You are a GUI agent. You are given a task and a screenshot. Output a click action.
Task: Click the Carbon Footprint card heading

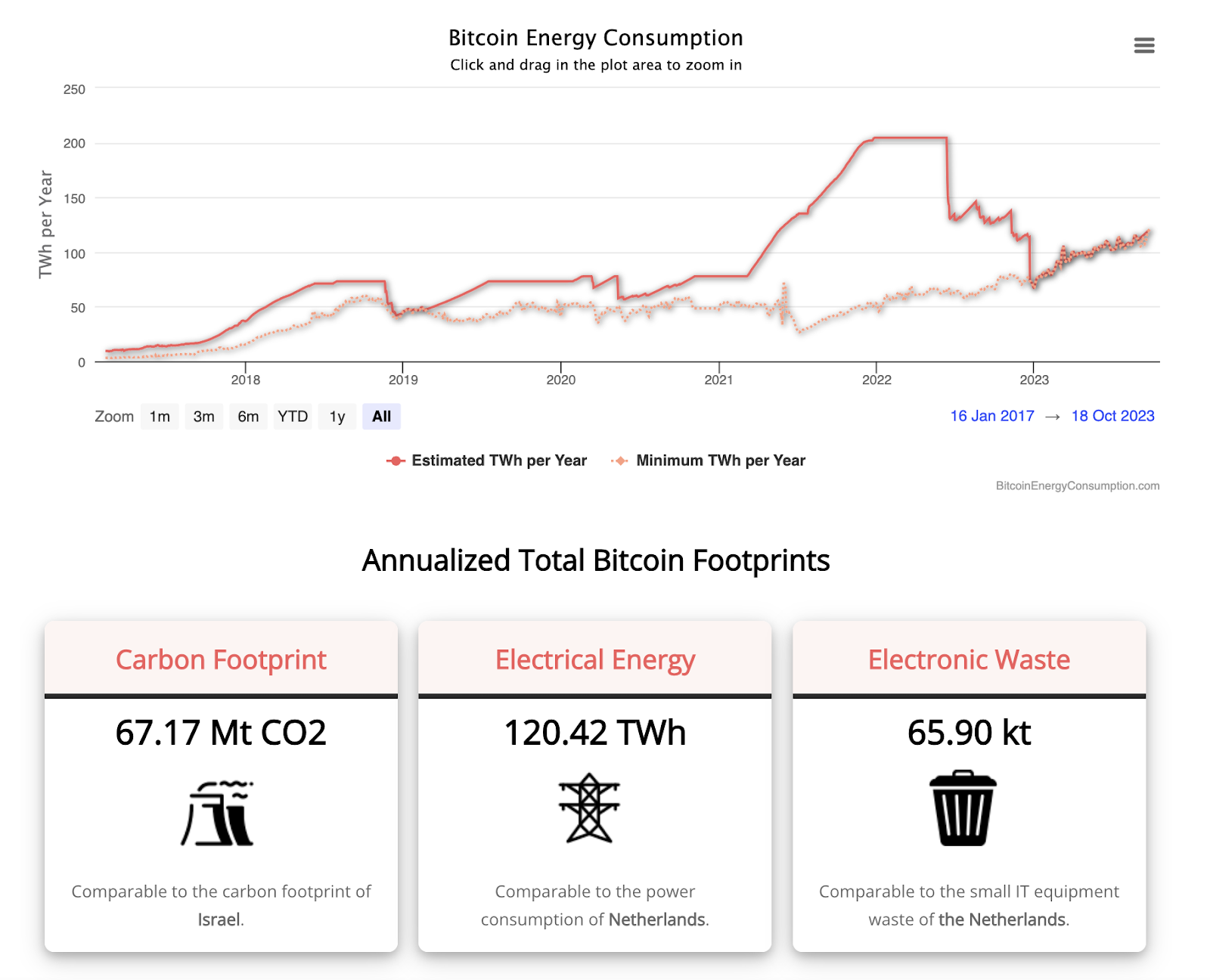tap(221, 659)
